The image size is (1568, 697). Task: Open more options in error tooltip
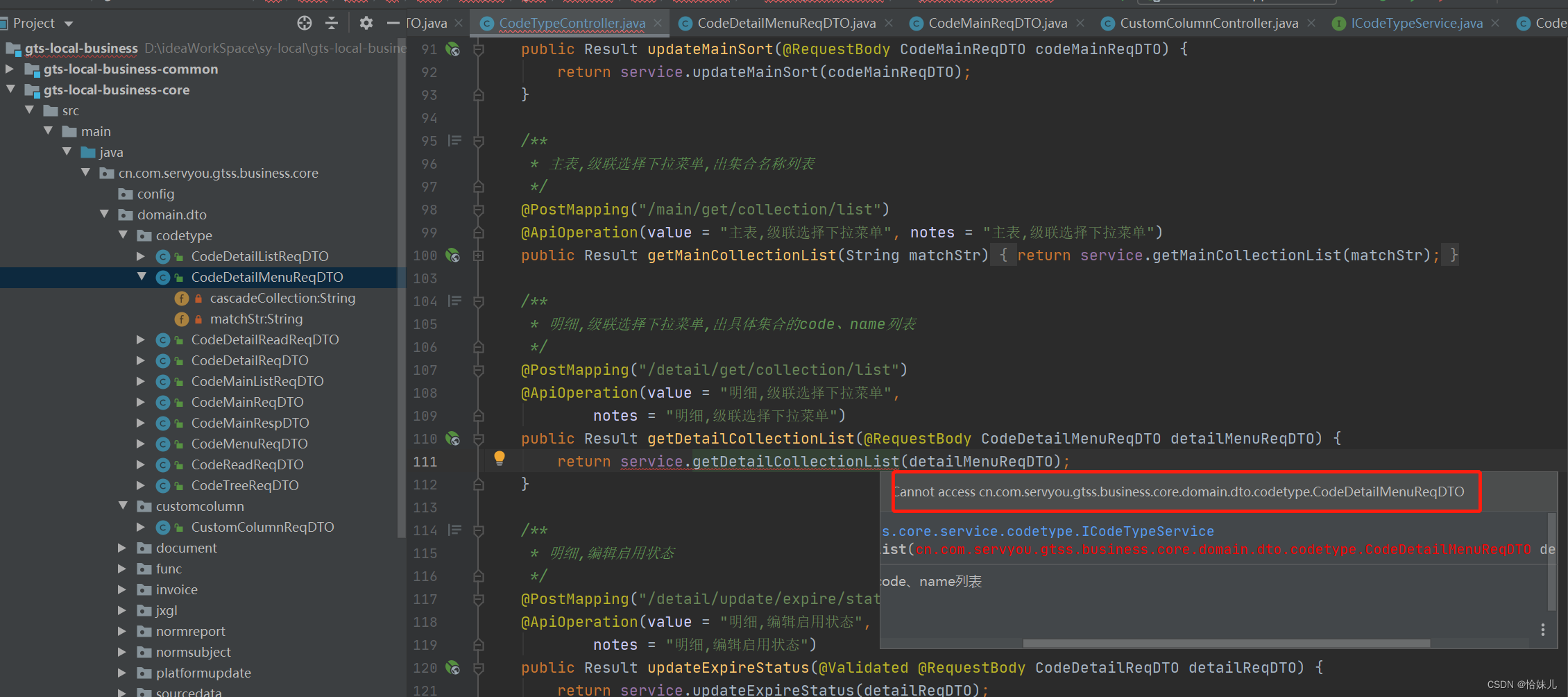pos(1543,630)
